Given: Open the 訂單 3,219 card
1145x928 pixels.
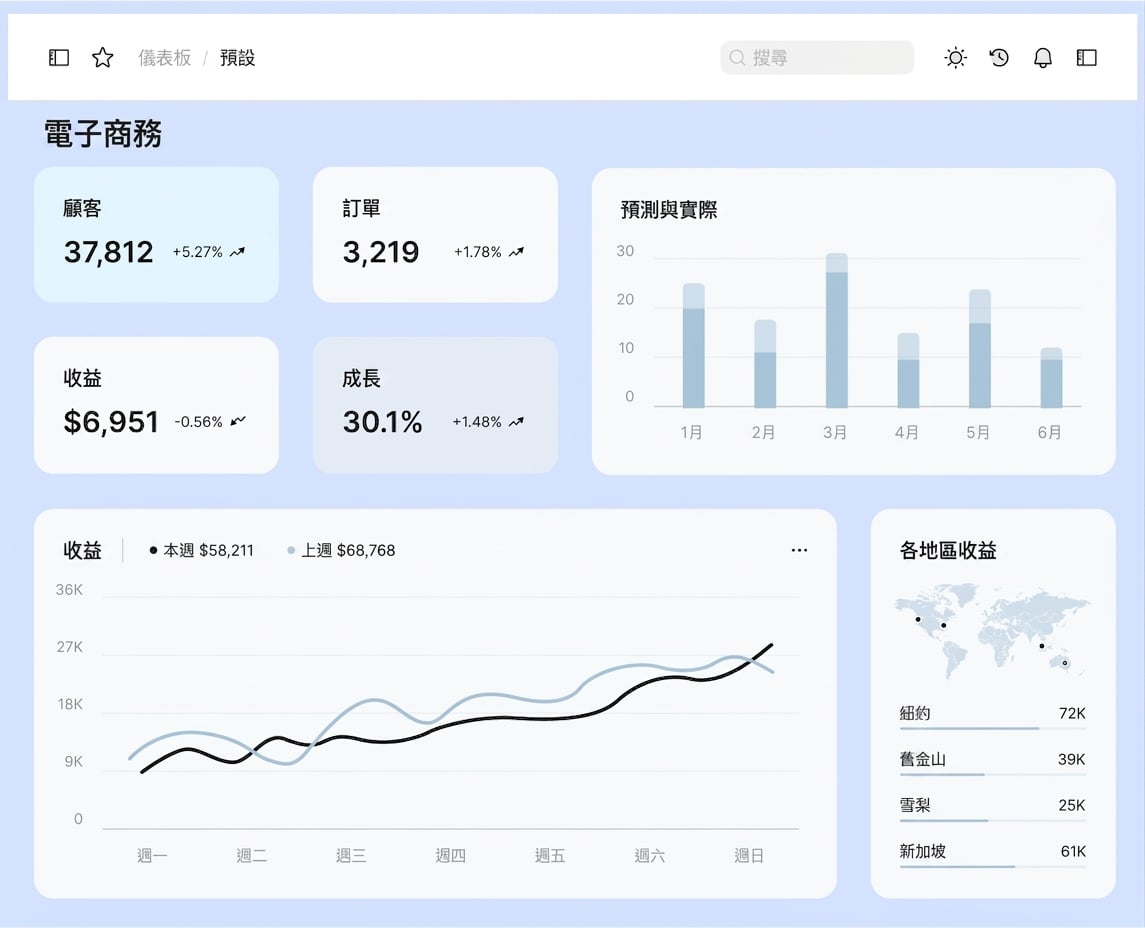Looking at the screenshot, I should click(435, 234).
